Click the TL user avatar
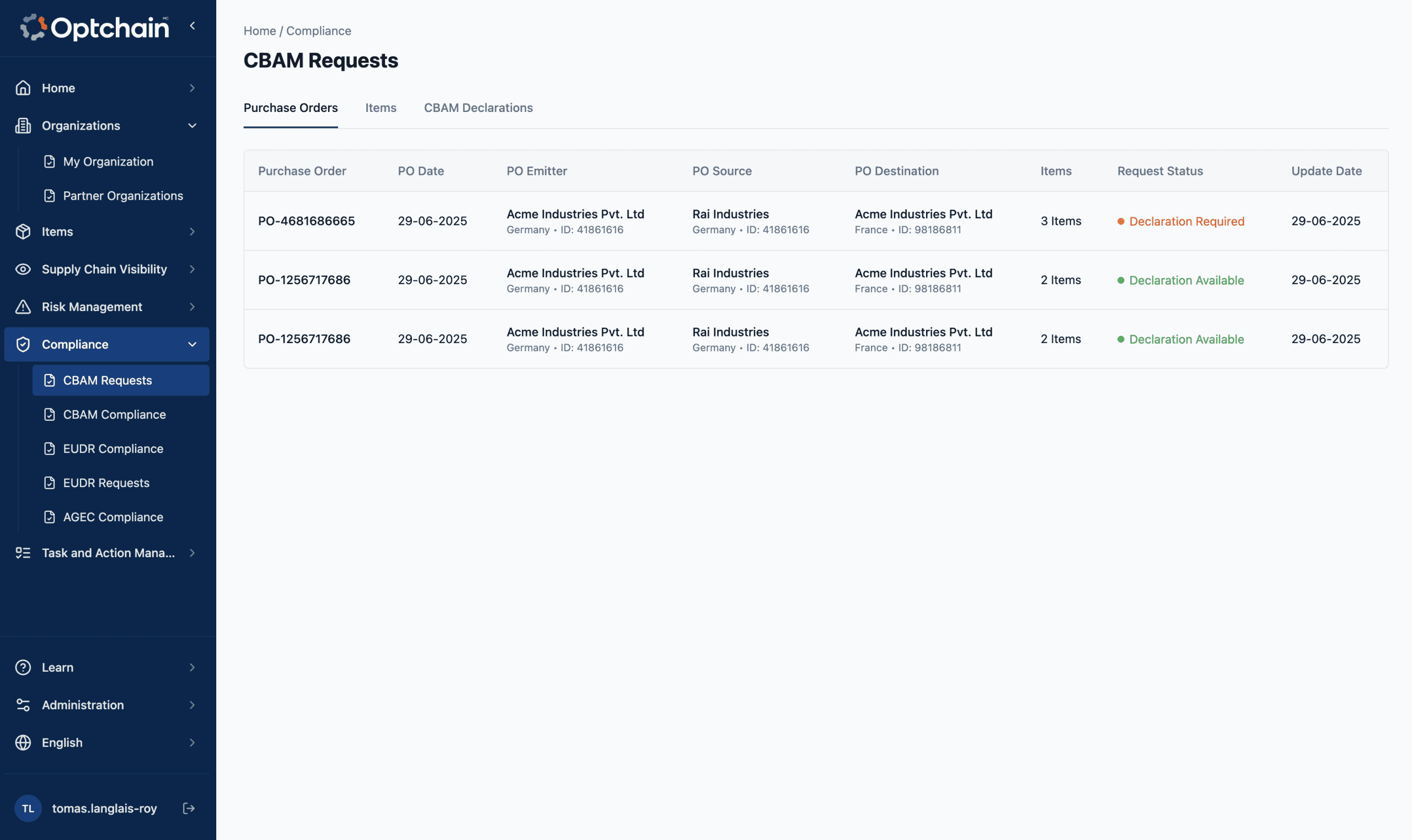 [x=28, y=809]
